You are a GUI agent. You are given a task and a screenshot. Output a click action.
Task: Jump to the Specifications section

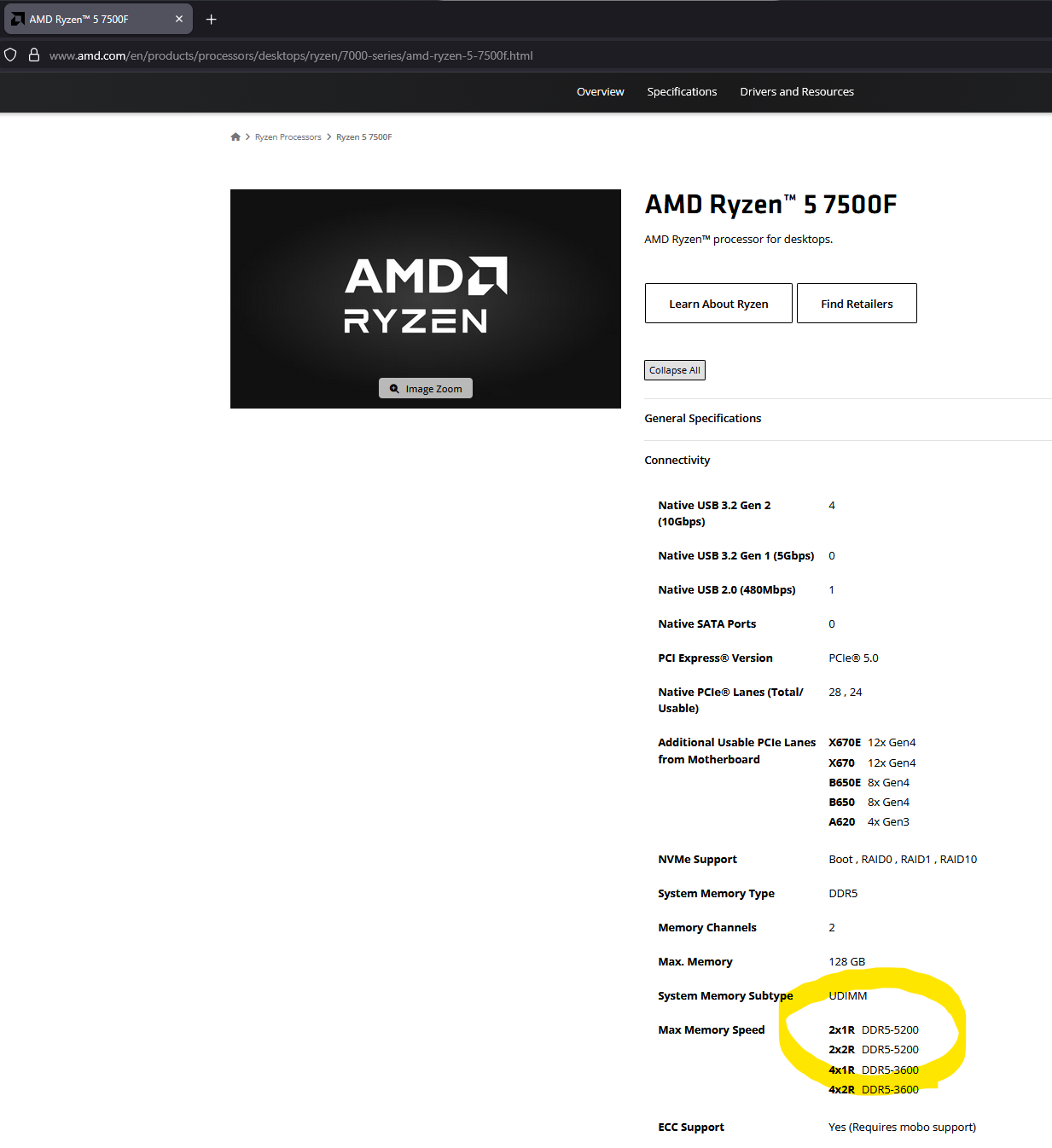(x=682, y=91)
